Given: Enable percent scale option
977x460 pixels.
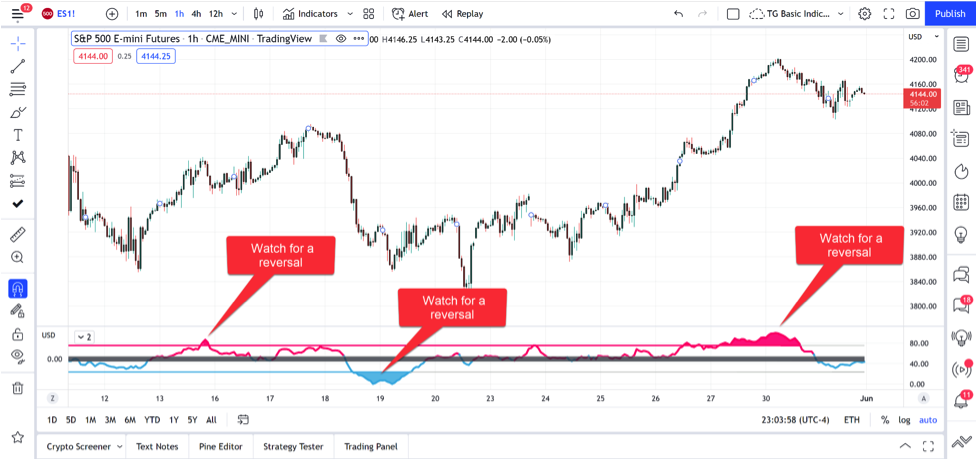Looking at the screenshot, I should tap(884, 420).
